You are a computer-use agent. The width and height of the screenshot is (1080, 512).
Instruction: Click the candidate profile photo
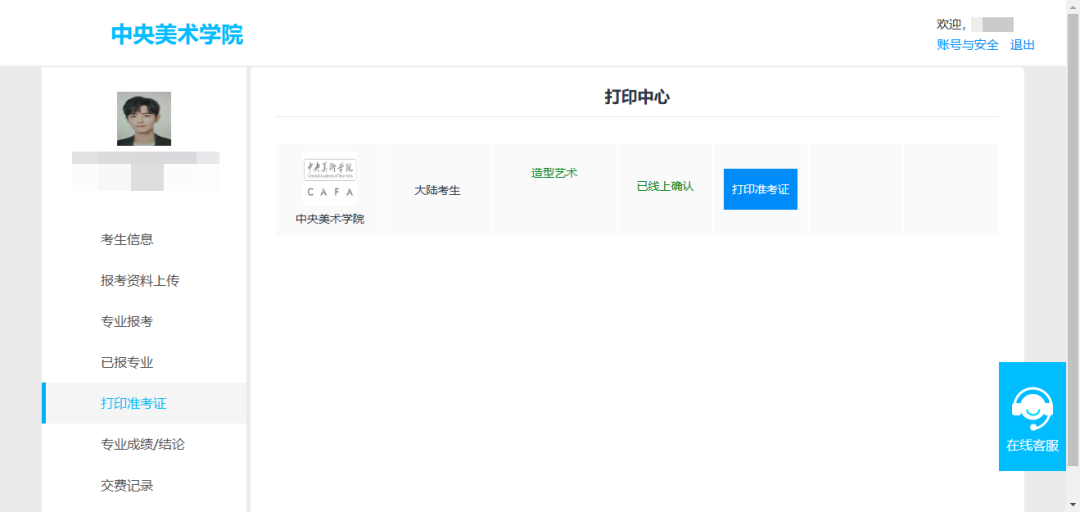coord(144,119)
